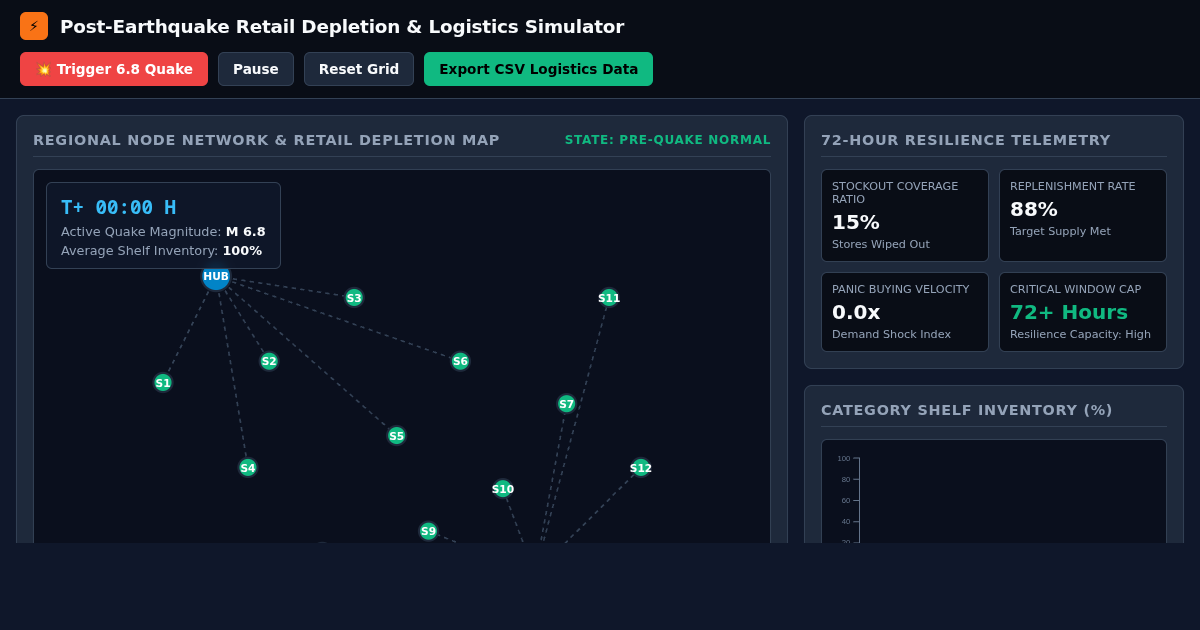Click the Replenishment Rate 88% card

pyautogui.click(x=1083, y=215)
